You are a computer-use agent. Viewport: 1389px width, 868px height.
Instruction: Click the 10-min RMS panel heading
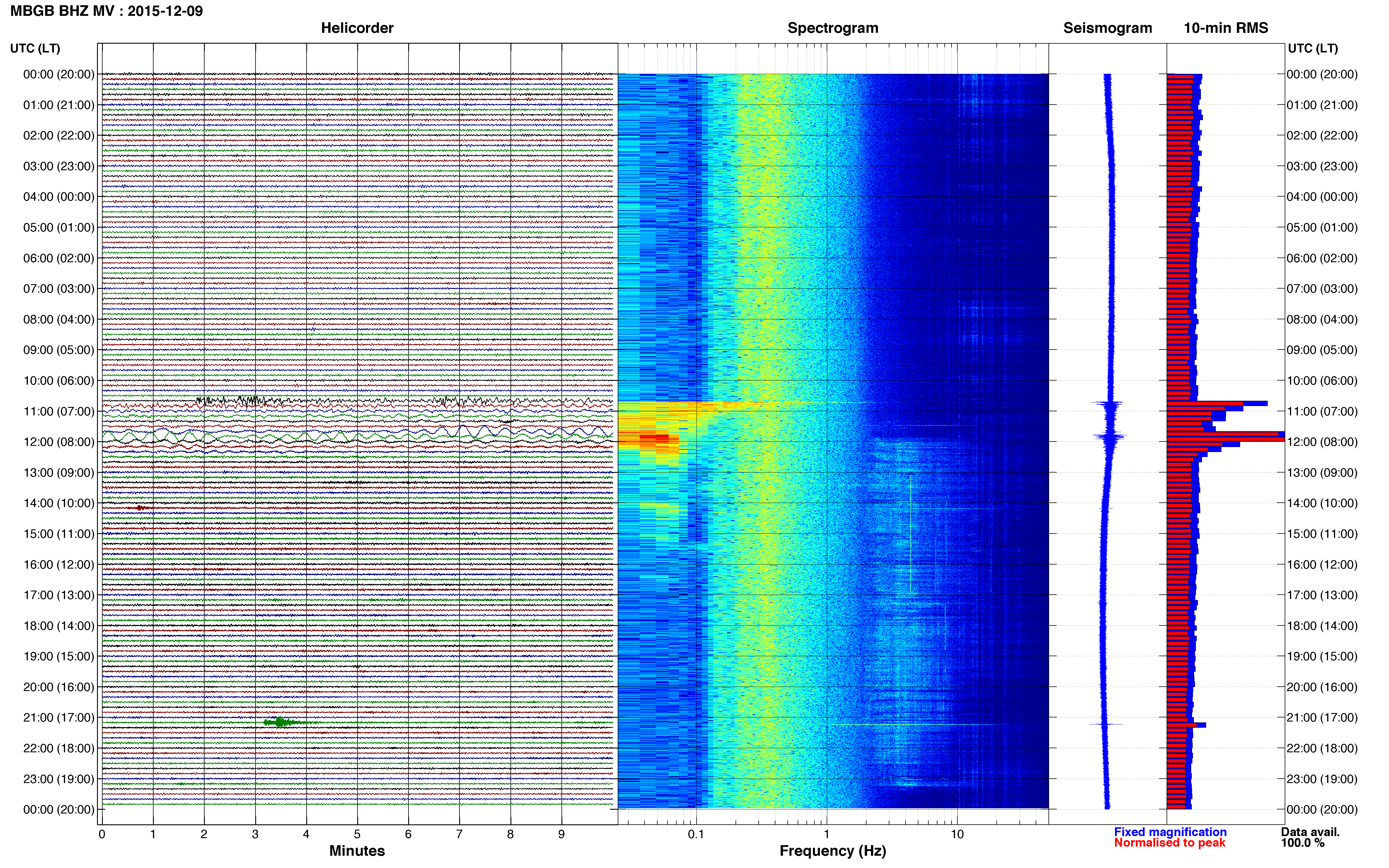click(x=1226, y=28)
